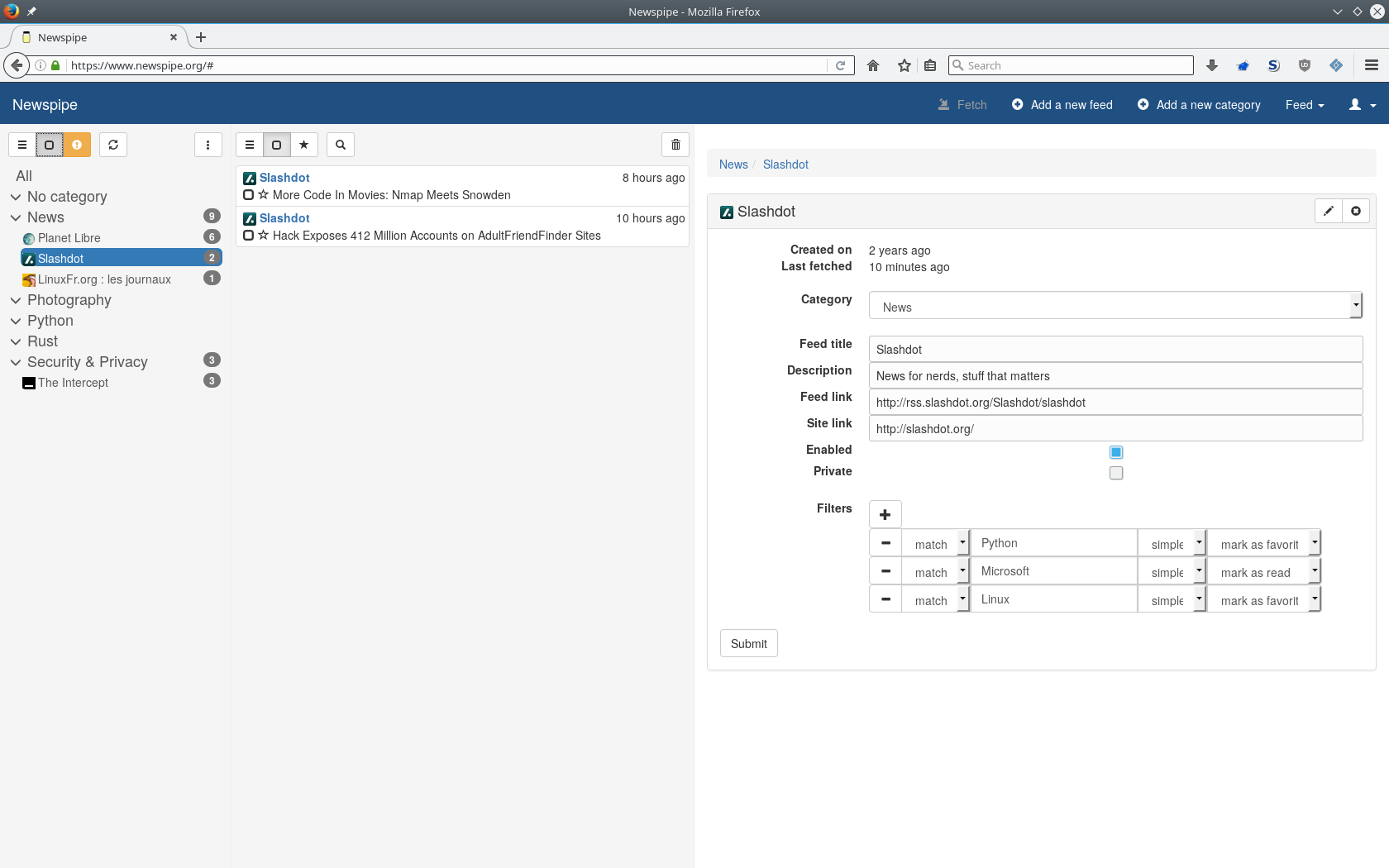This screenshot has width=1389, height=868.
Task: Open the Feed menu in navbar
Action: pos(1305,105)
